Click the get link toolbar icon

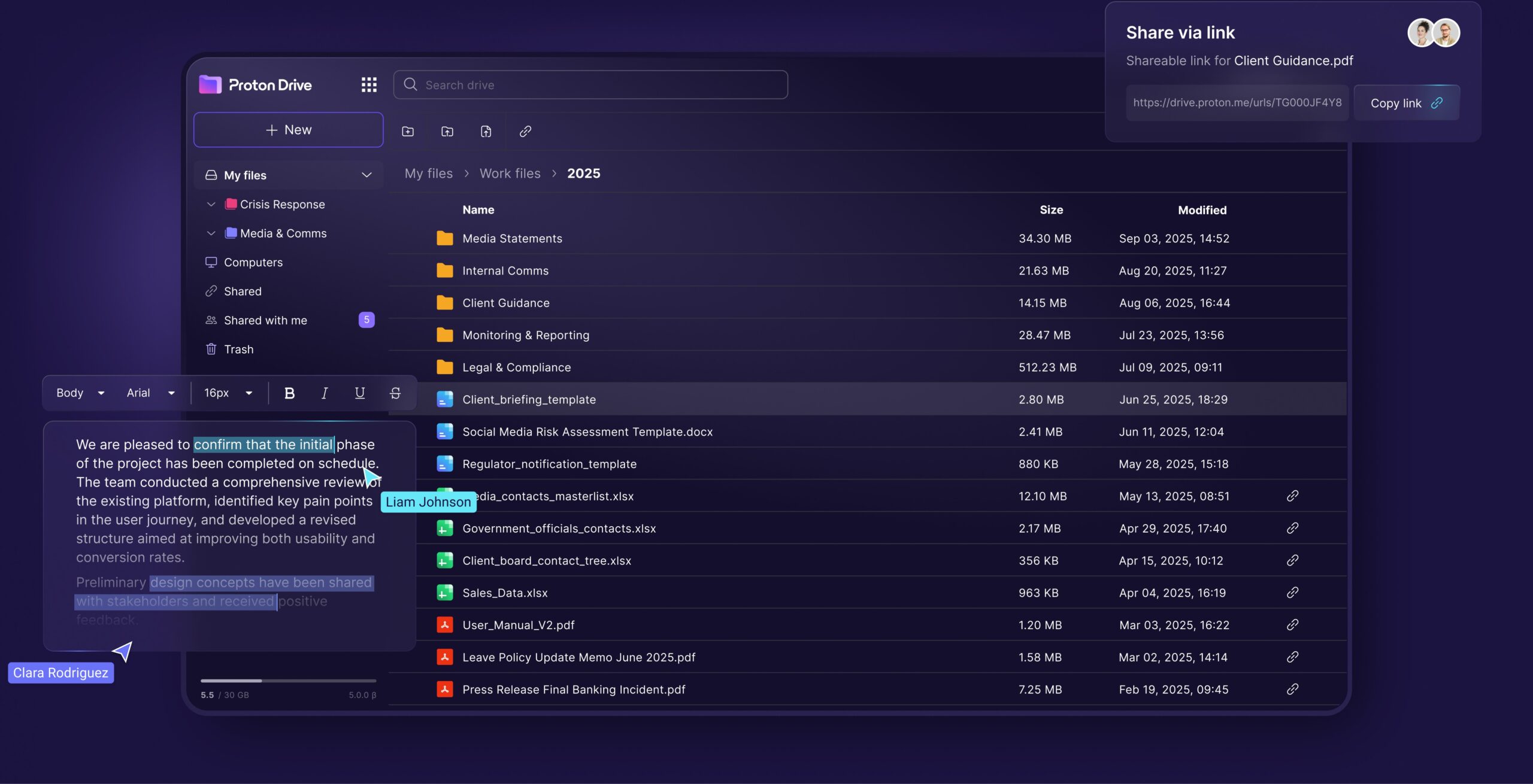click(525, 131)
